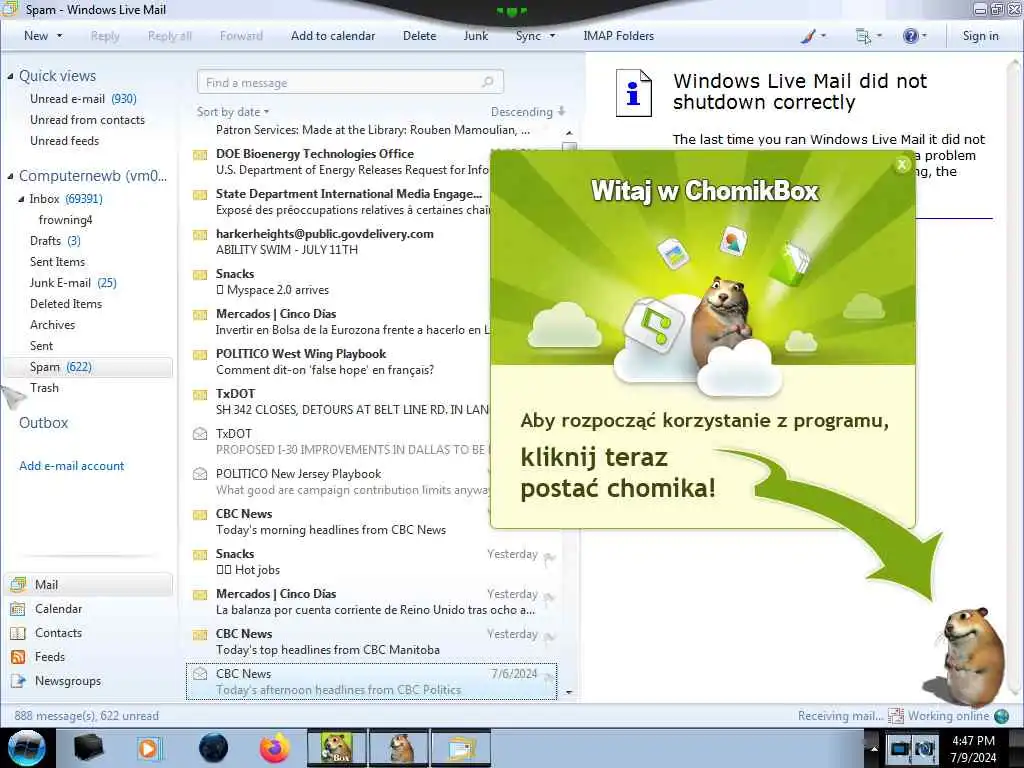Click Add e-mail account link
This screenshot has width=1024, height=768.
(71, 466)
